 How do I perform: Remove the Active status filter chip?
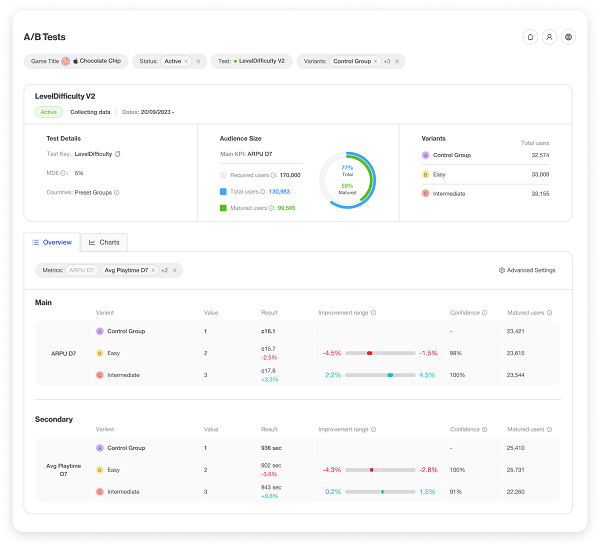[186, 61]
